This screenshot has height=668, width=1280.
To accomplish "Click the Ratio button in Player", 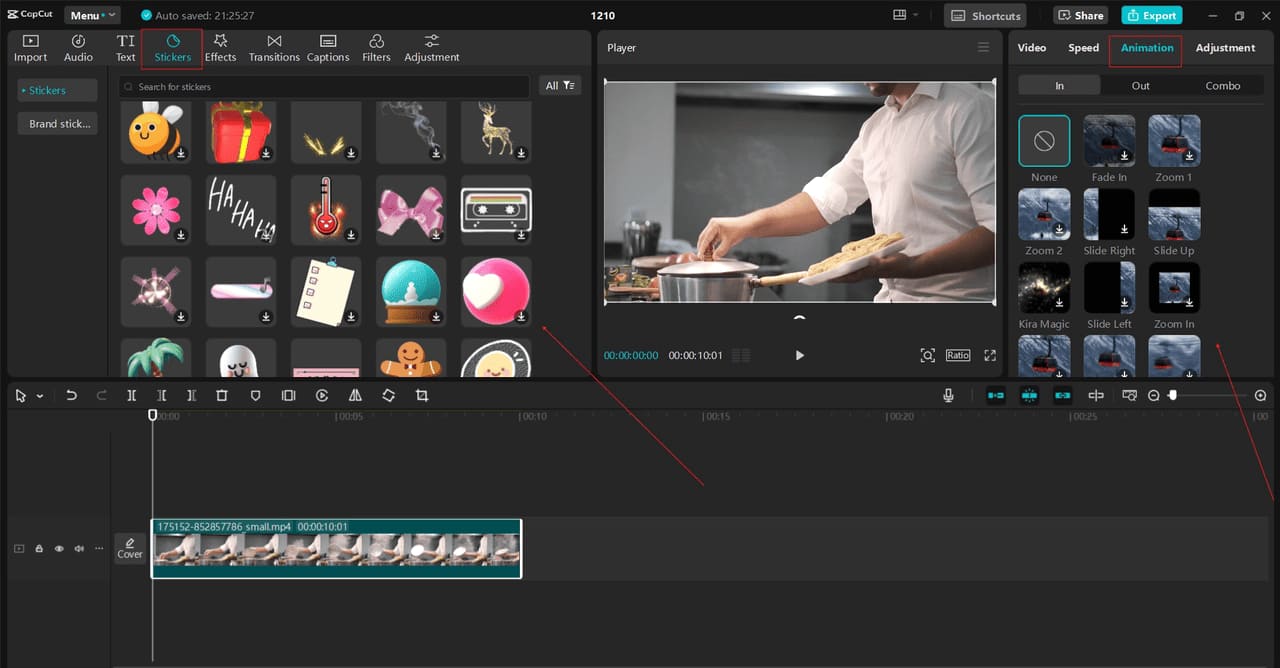I will [957, 356].
